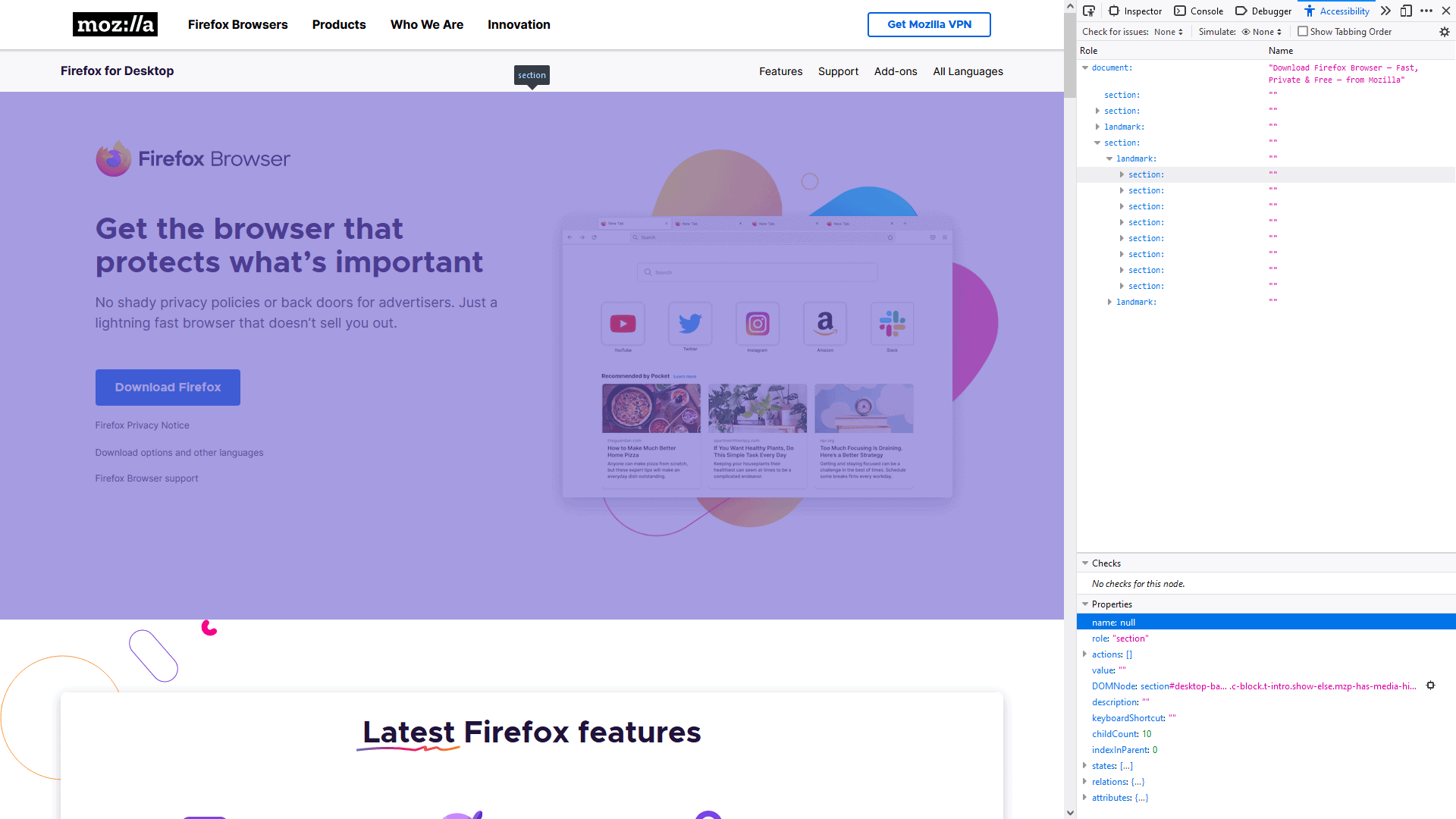Open the Check for issues dropdown

pos(1169,31)
